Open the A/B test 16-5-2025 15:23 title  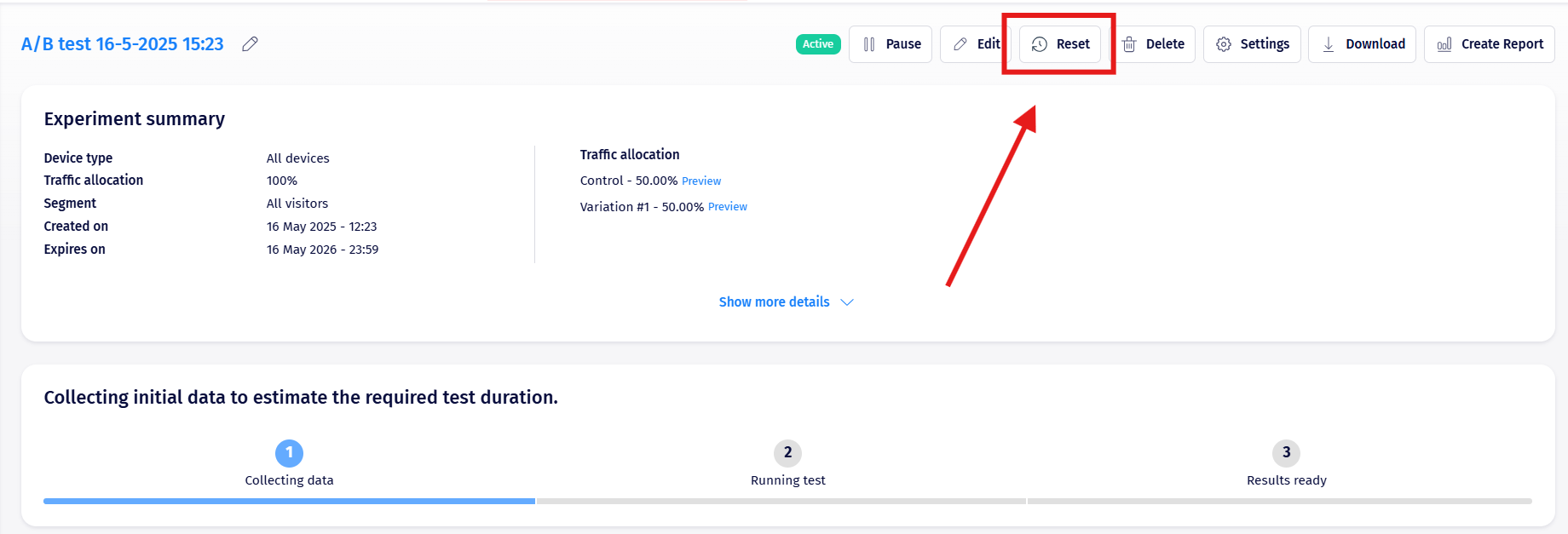123,44
